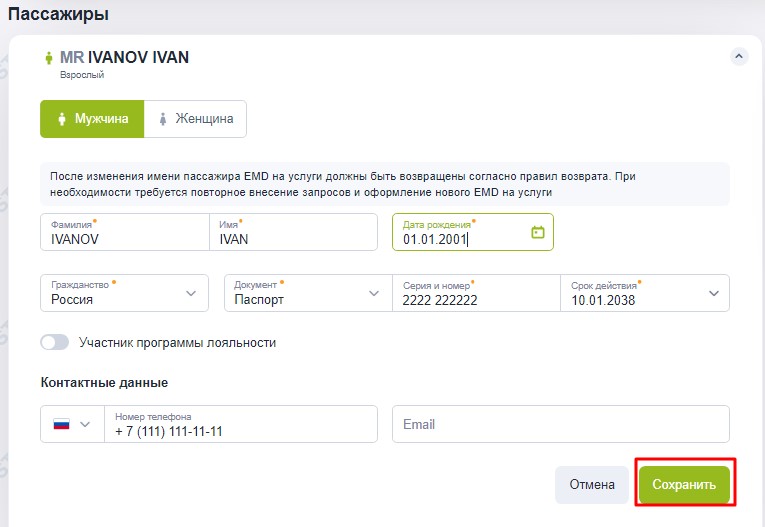765x527 pixels.
Task: Click the green passenger icon beside MR IVANOV
Action: (48, 58)
